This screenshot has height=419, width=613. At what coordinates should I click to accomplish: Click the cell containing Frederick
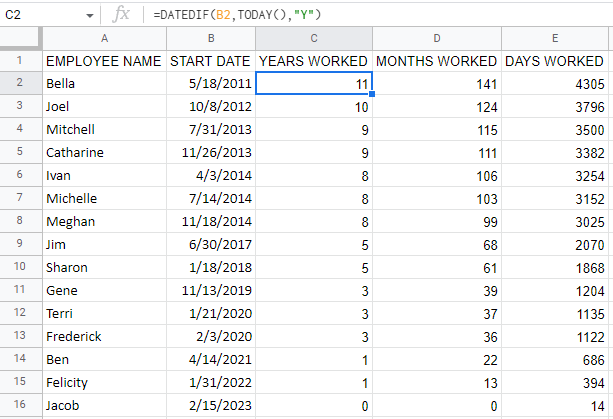[x=104, y=337]
